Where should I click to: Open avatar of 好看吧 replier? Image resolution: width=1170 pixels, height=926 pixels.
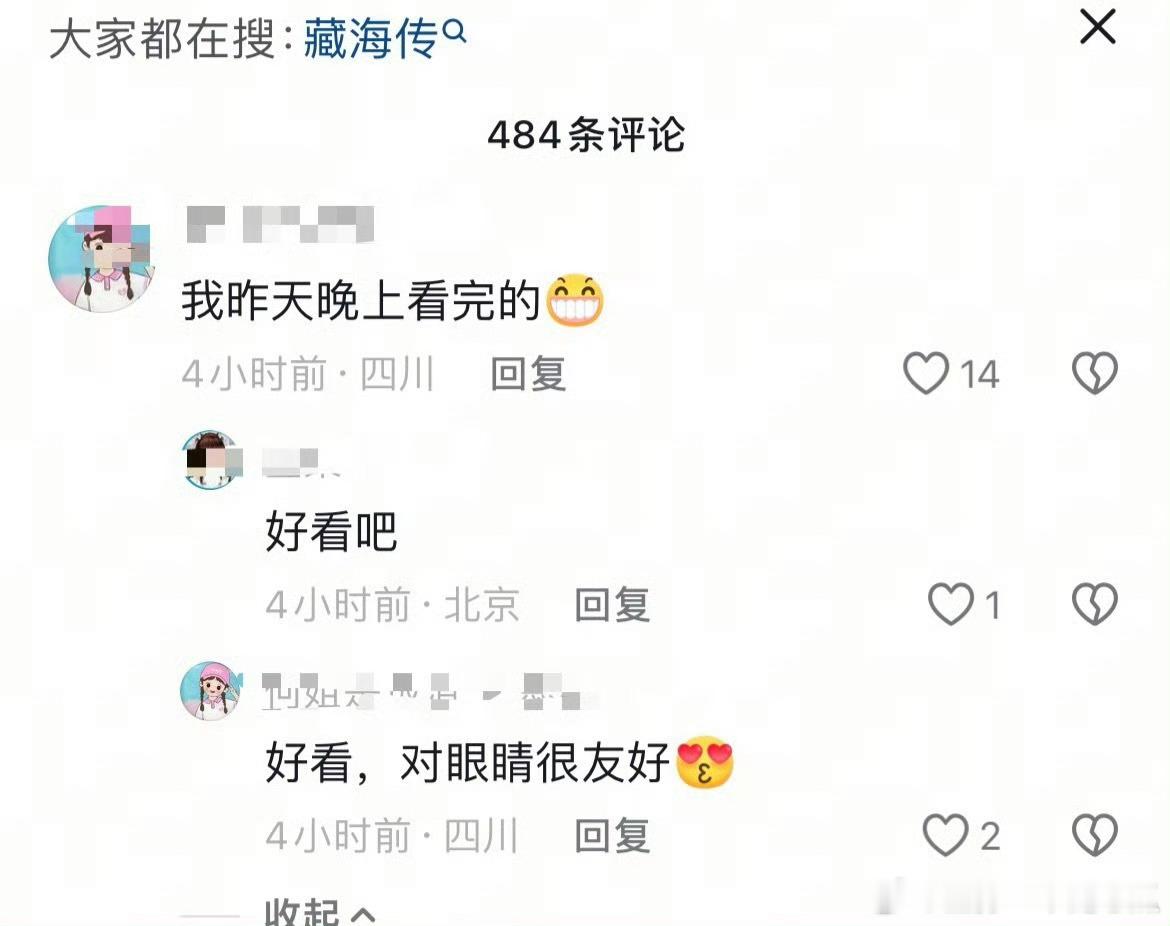click(x=212, y=460)
